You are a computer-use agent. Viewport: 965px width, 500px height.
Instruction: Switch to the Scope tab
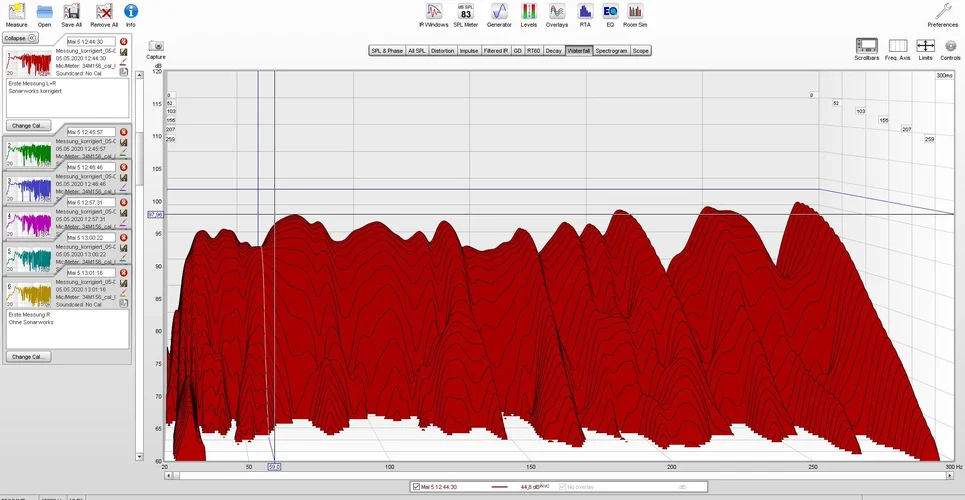pos(641,50)
